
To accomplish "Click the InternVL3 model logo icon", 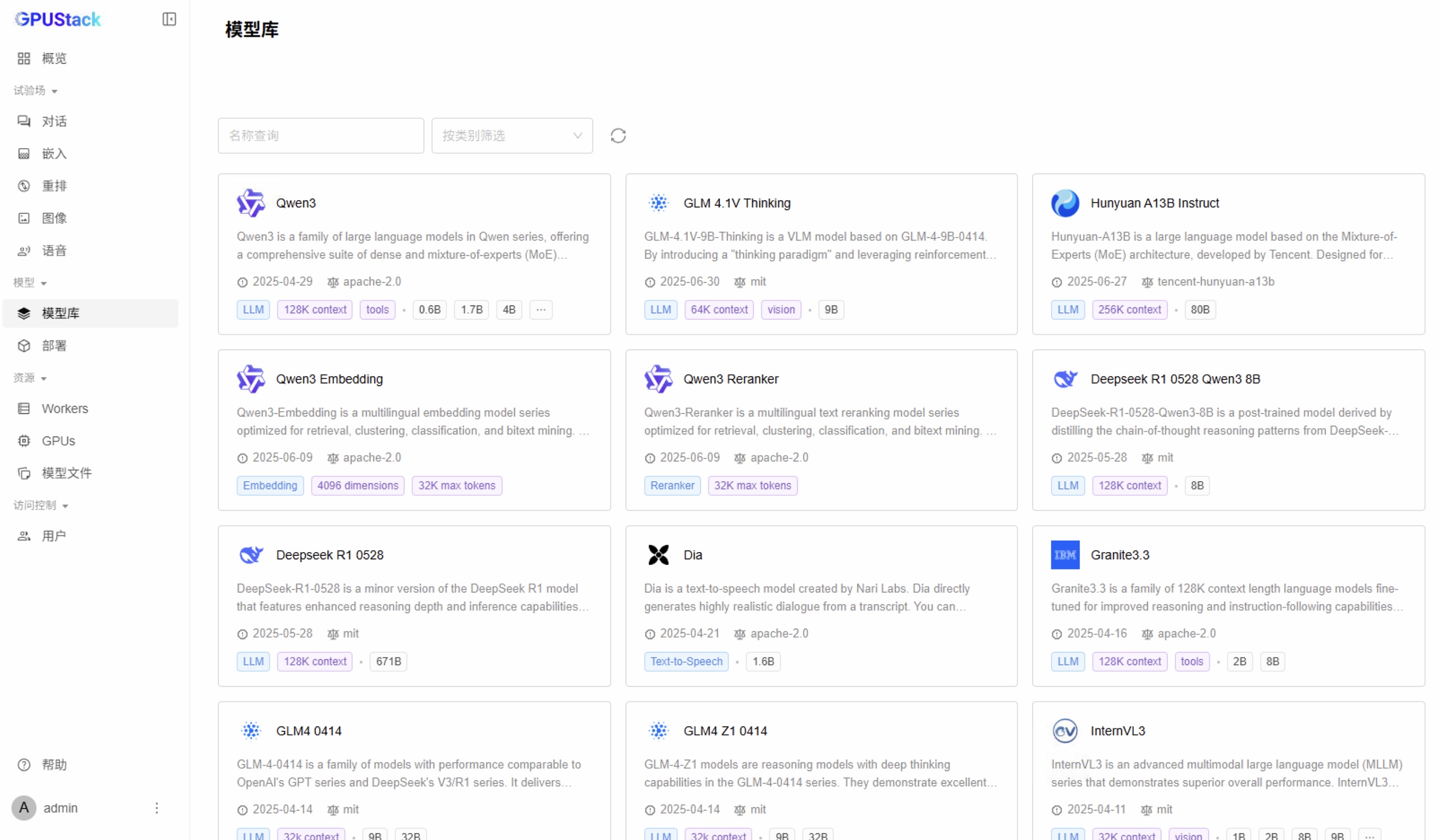I will [x=1065, y=731].
